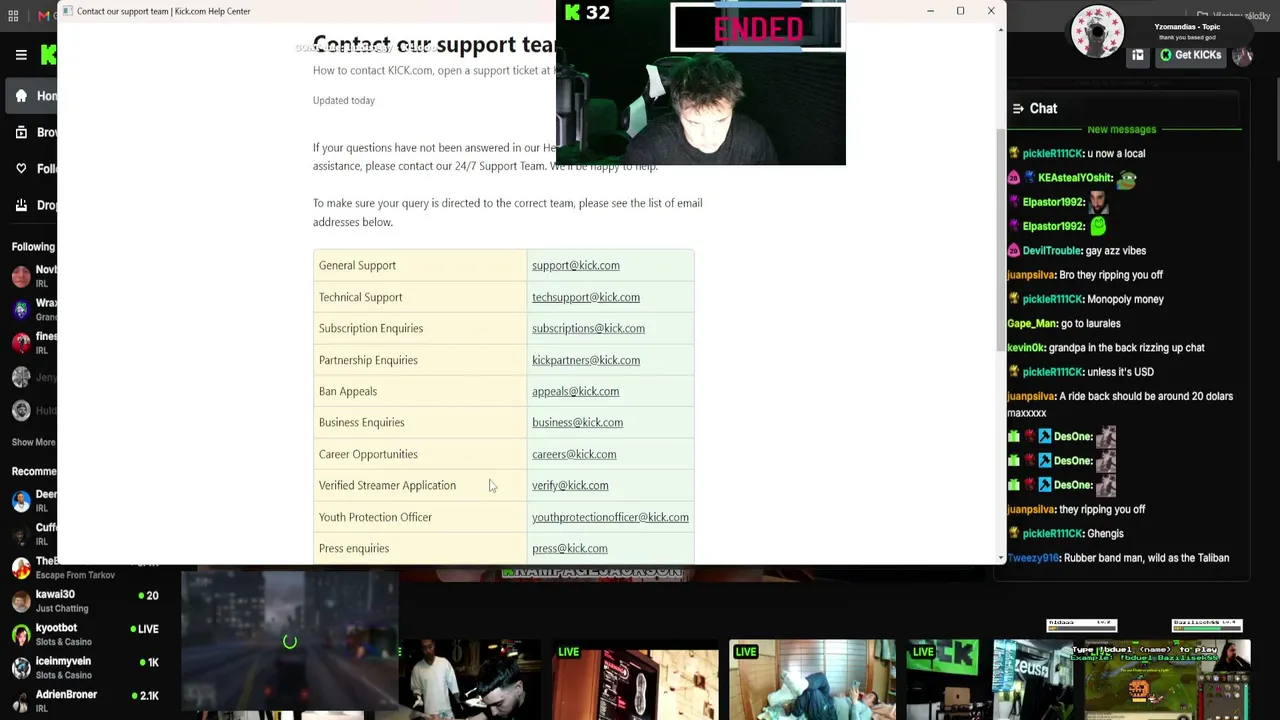Click kevin0k username in chat
1280x720 pixels.
click(x=1026, y=348)
